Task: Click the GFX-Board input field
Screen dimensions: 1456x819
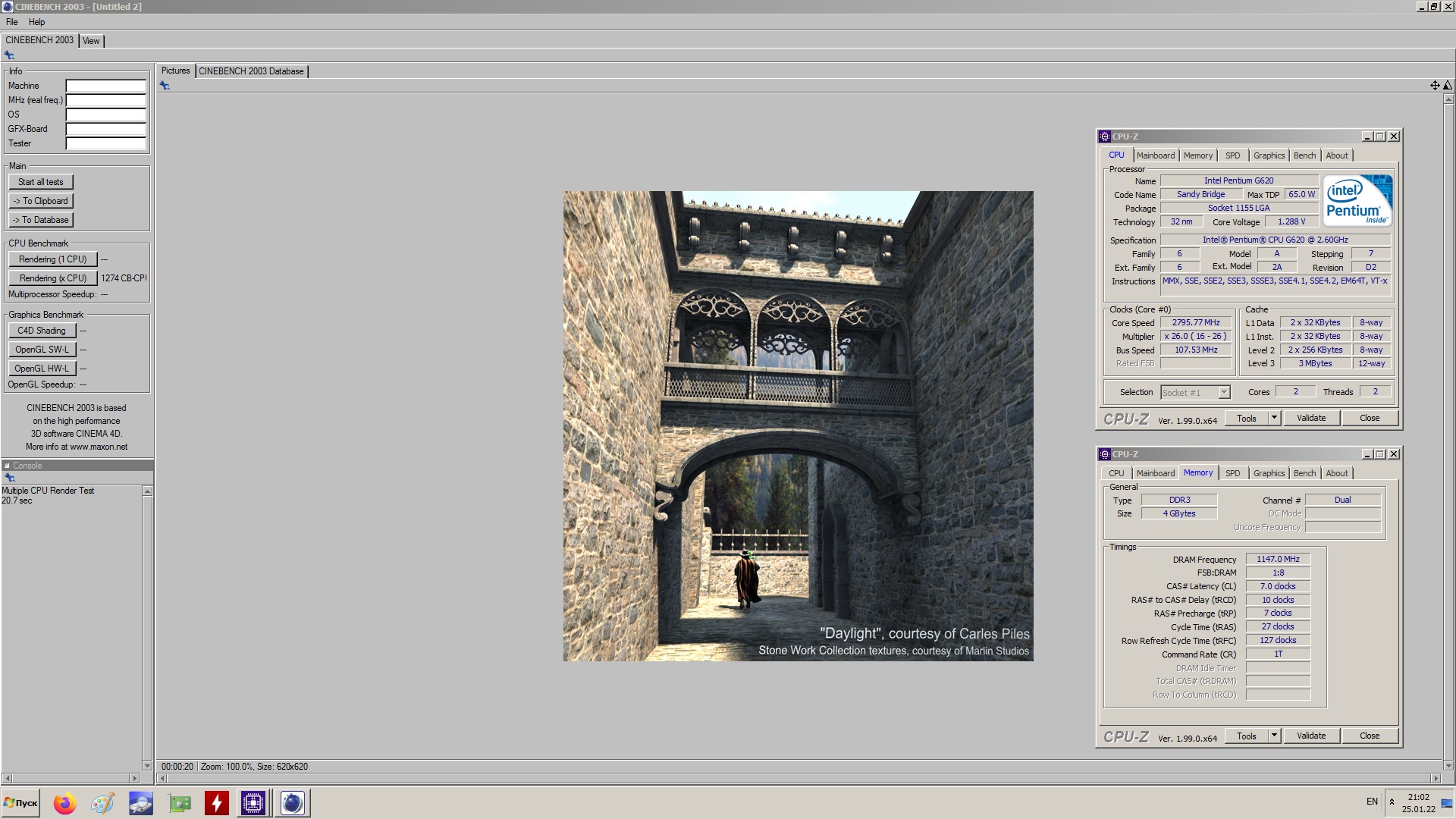Action: point(105,129)
